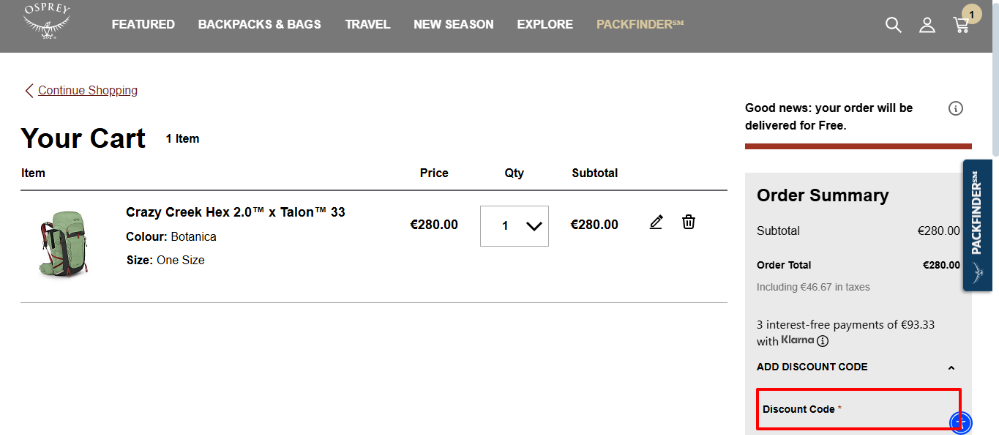999x435 pixels.
Task: Click the Klarna info icon
Action: click(823, 341)
